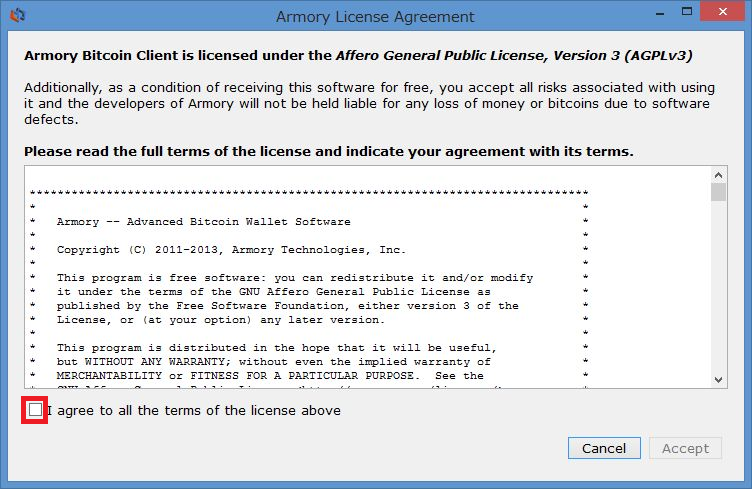Click the 'Please read the full terms' heading
The image size is (752, 489).
(329, 151)
